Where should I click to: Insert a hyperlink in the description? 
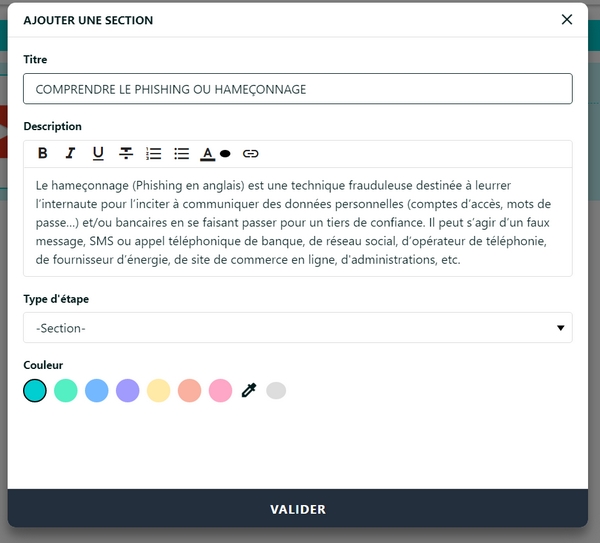coord(251,153)
